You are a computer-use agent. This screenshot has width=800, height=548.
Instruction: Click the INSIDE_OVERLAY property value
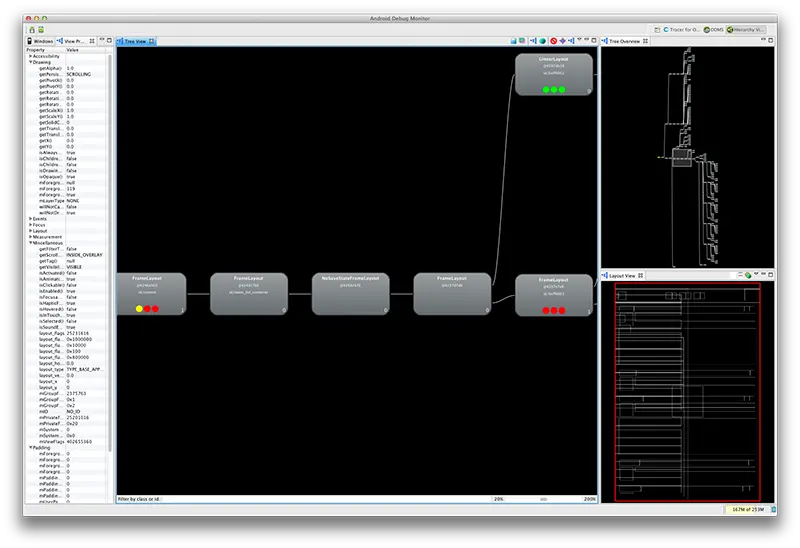pos(84,255)
